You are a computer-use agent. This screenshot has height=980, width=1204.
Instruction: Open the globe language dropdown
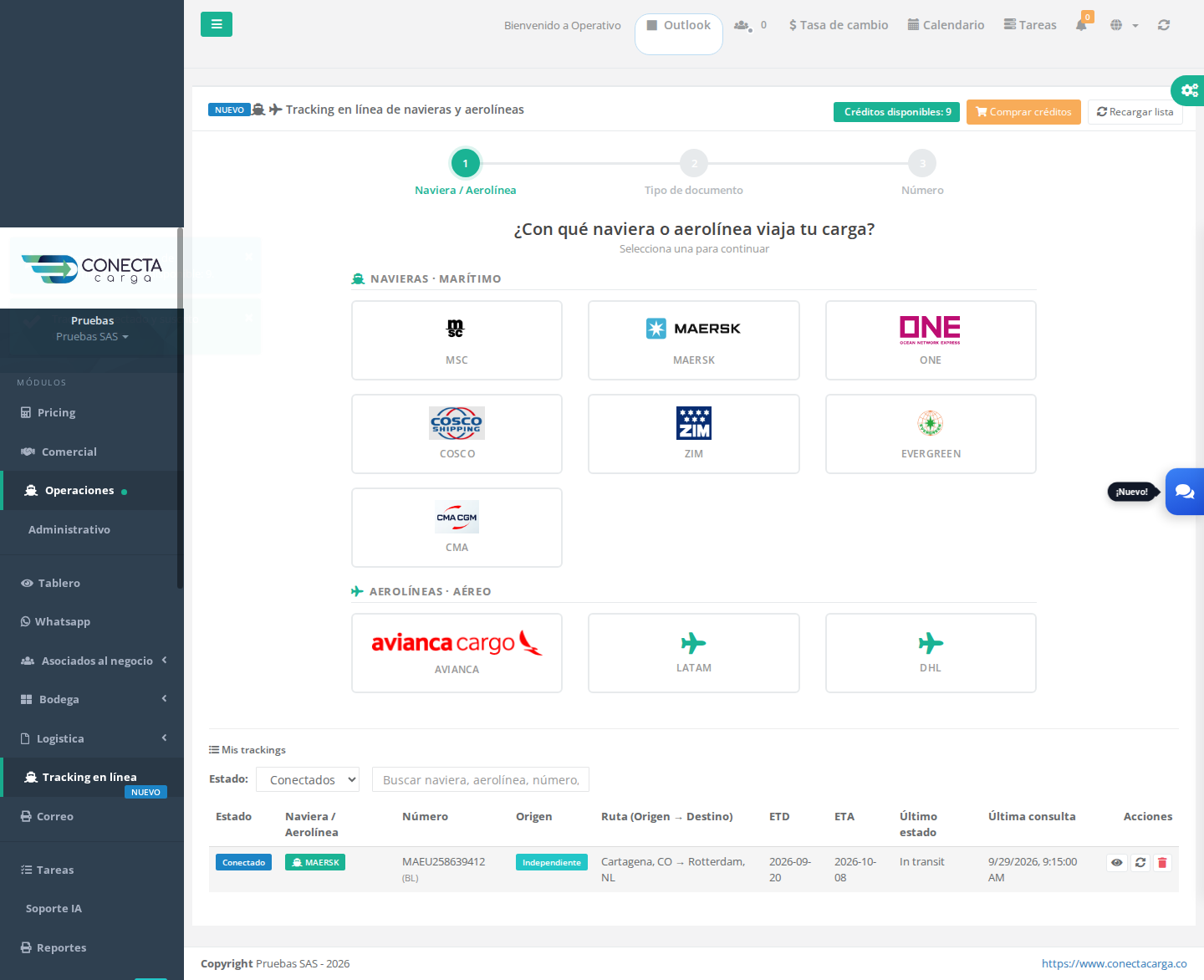point(1125,25)
